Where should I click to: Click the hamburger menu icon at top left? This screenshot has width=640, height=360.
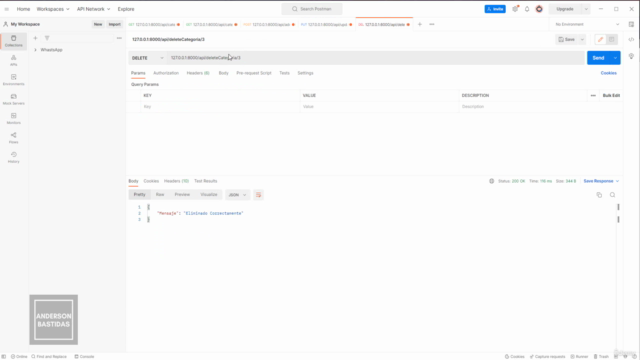click(7, 9)
